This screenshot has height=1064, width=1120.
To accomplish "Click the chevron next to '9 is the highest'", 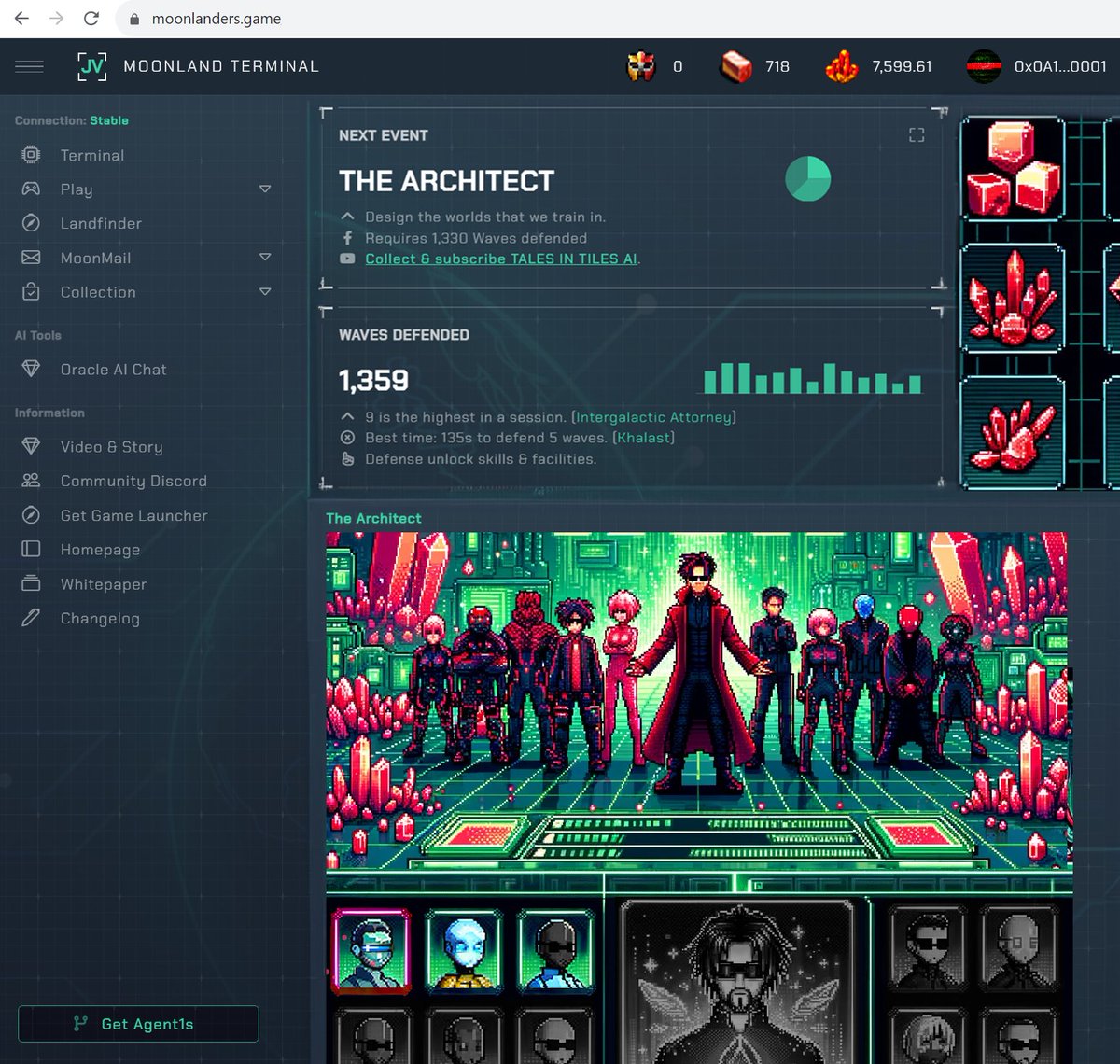I will click(347, 416).
